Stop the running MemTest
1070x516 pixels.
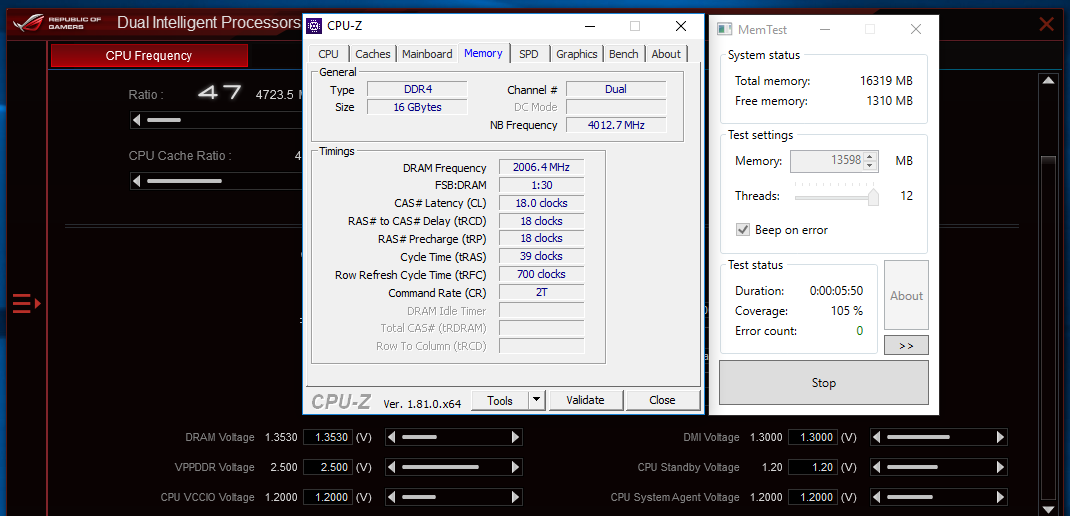coord(824,382)
